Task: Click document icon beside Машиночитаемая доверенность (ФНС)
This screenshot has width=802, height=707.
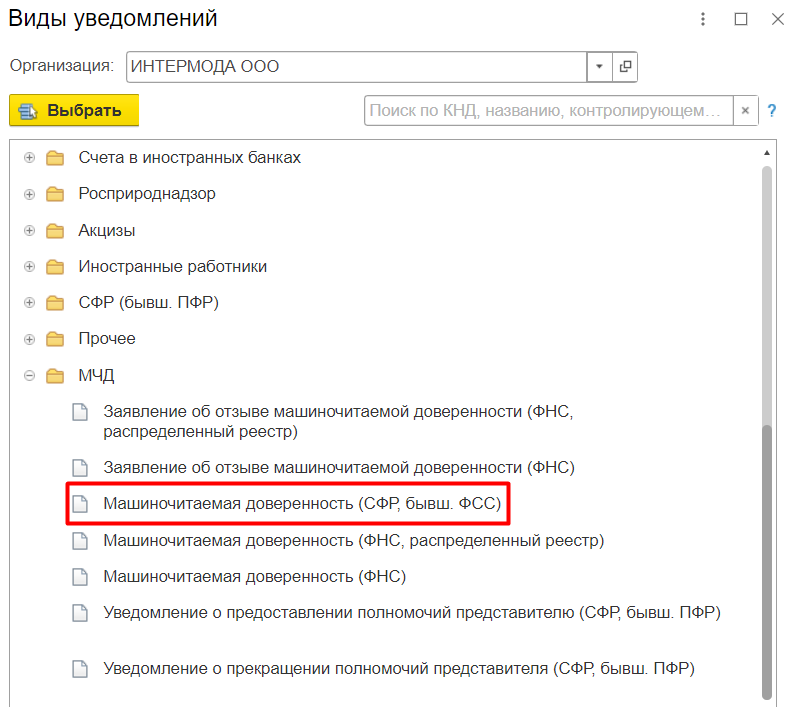Action: click(x=79, y=577)
